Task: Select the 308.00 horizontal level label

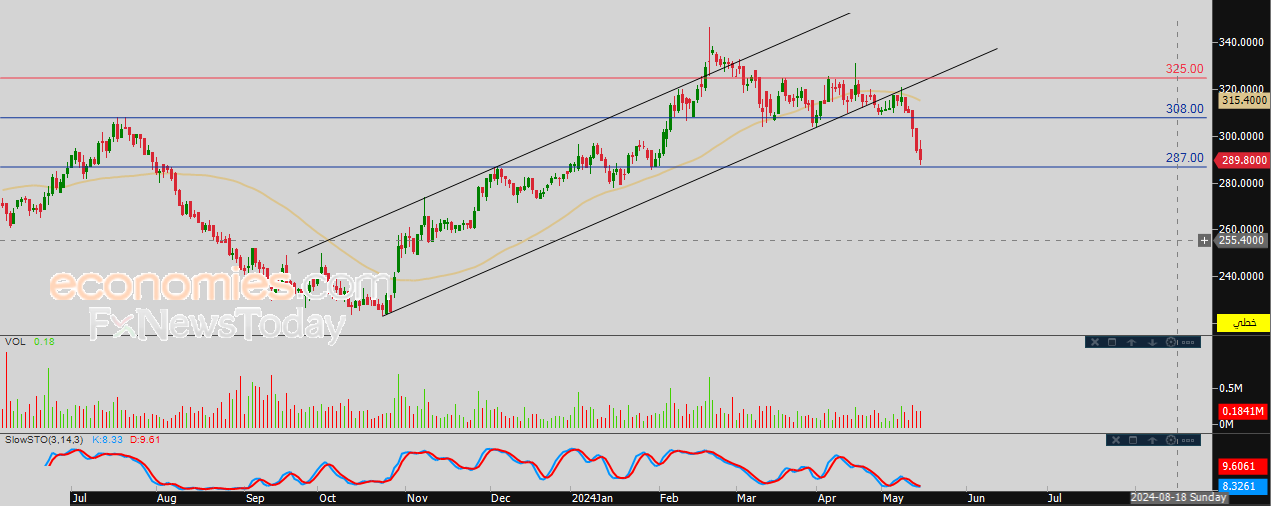Action: 1184,109
